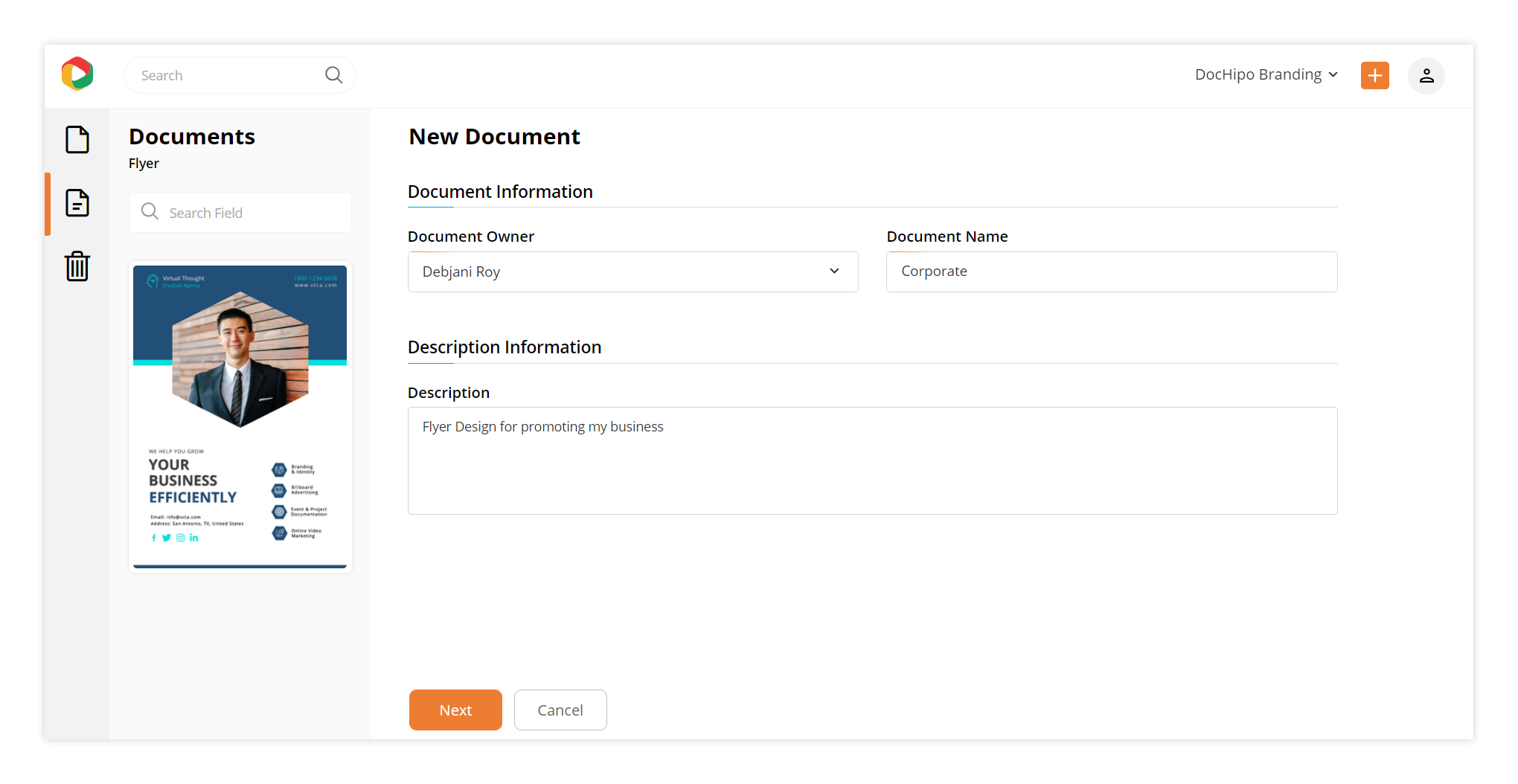The image size is (1518, 784).
Task: Open the user profile avatar menu
Action: (x=1426, y=75)
